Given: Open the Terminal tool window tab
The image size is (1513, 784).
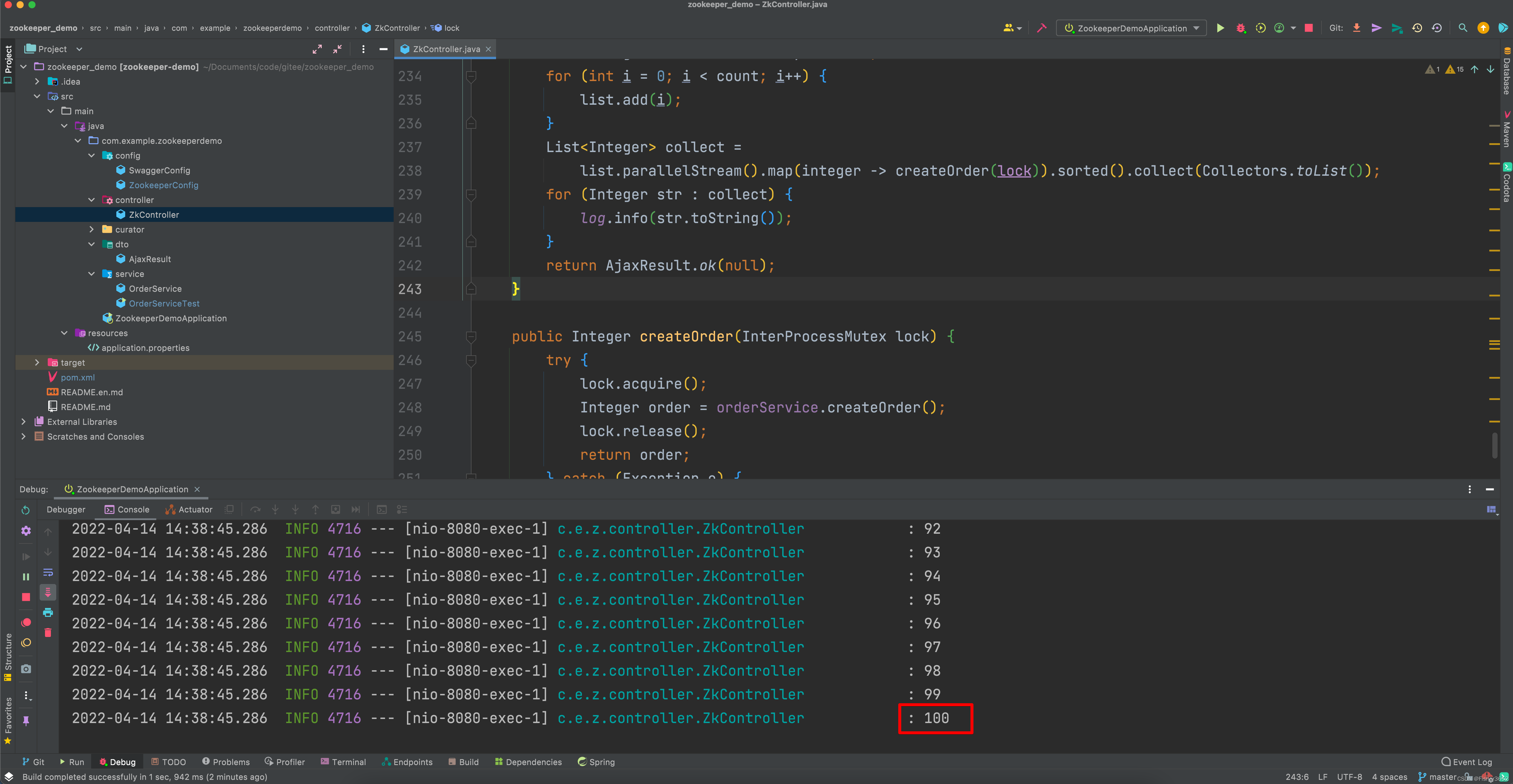Looking at the screenshot, I should (x=343, y=762).
